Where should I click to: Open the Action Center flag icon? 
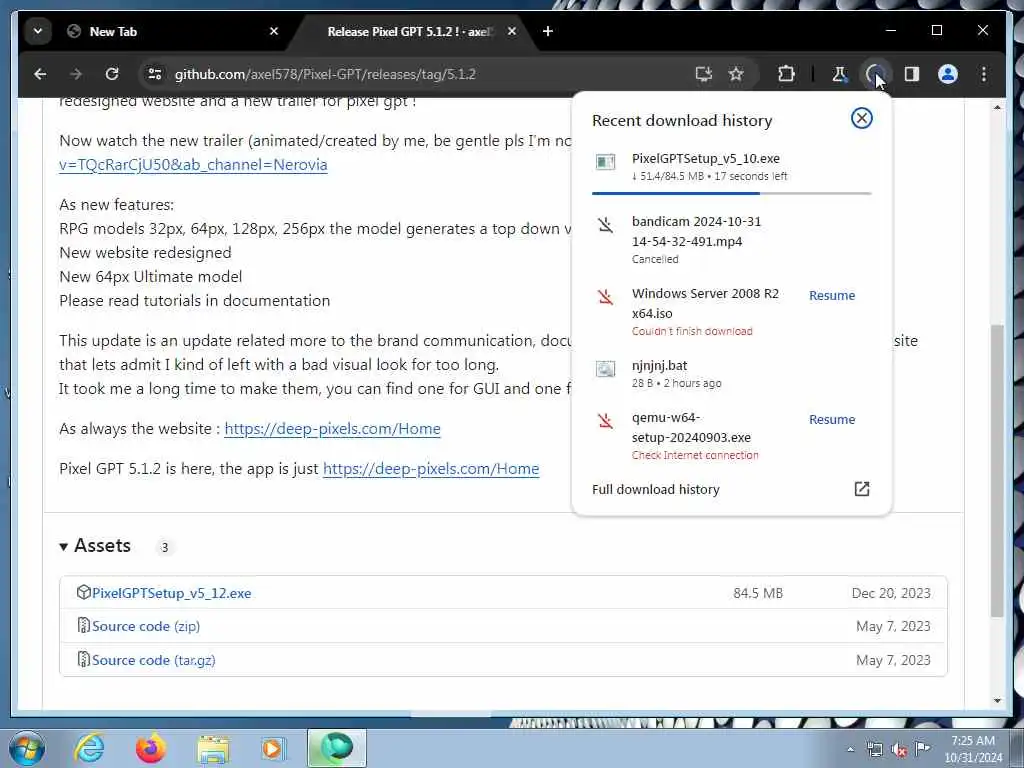tap(922, 749)
